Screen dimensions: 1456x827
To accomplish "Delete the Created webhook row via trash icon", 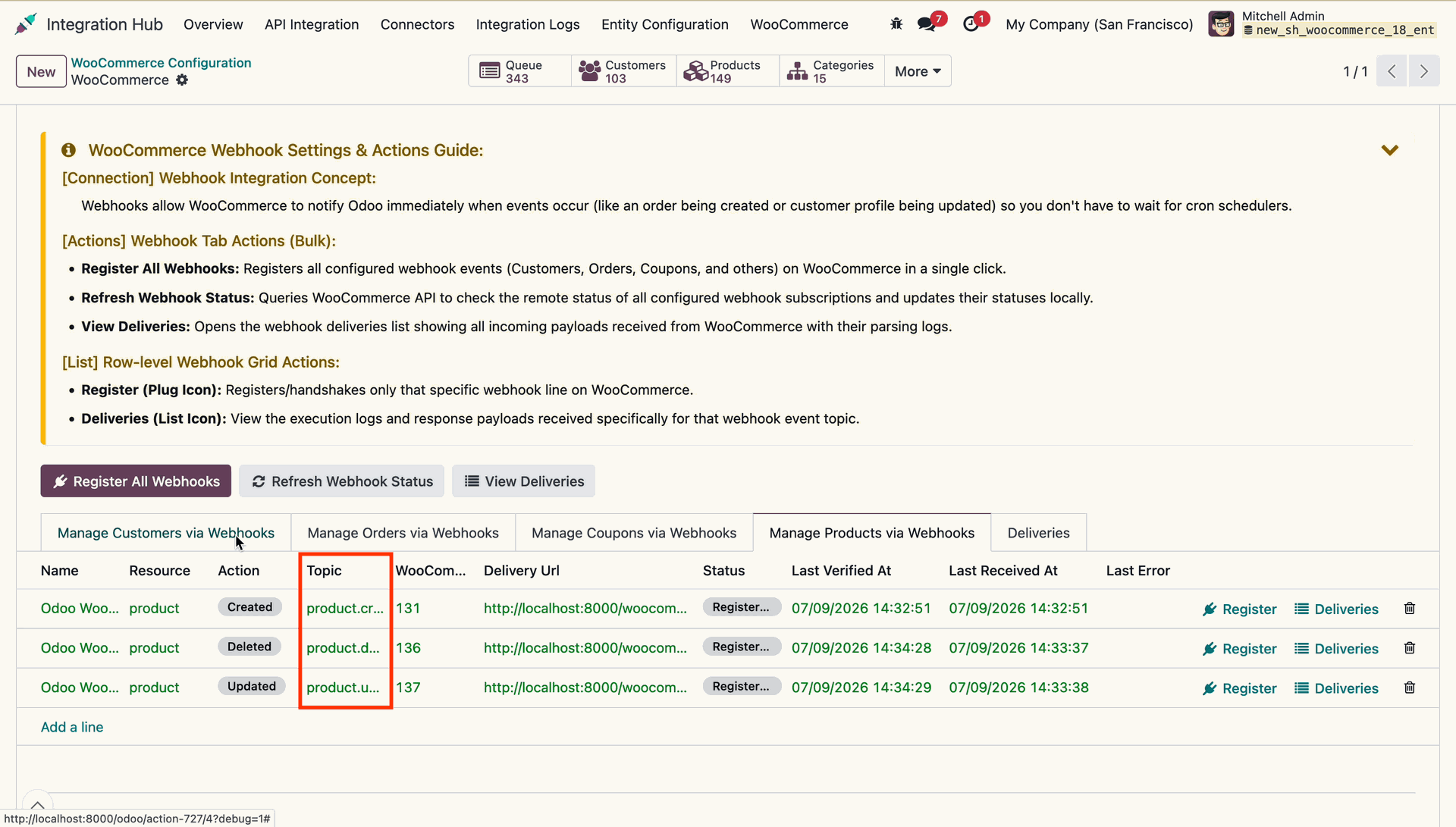I will coord(1410,609).
